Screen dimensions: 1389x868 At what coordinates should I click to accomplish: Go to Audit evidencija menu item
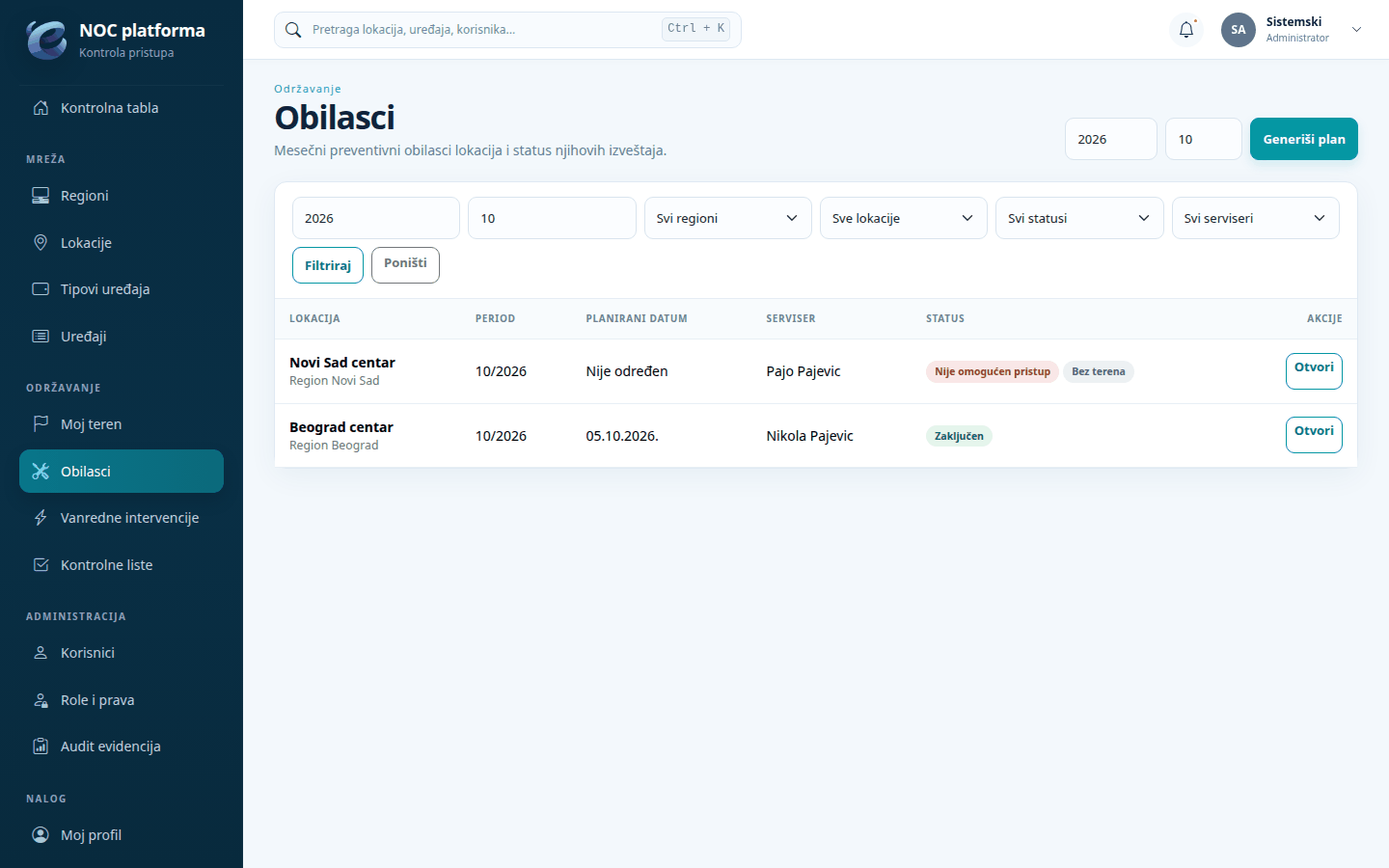pyautogui.click(x=122, y=746)
